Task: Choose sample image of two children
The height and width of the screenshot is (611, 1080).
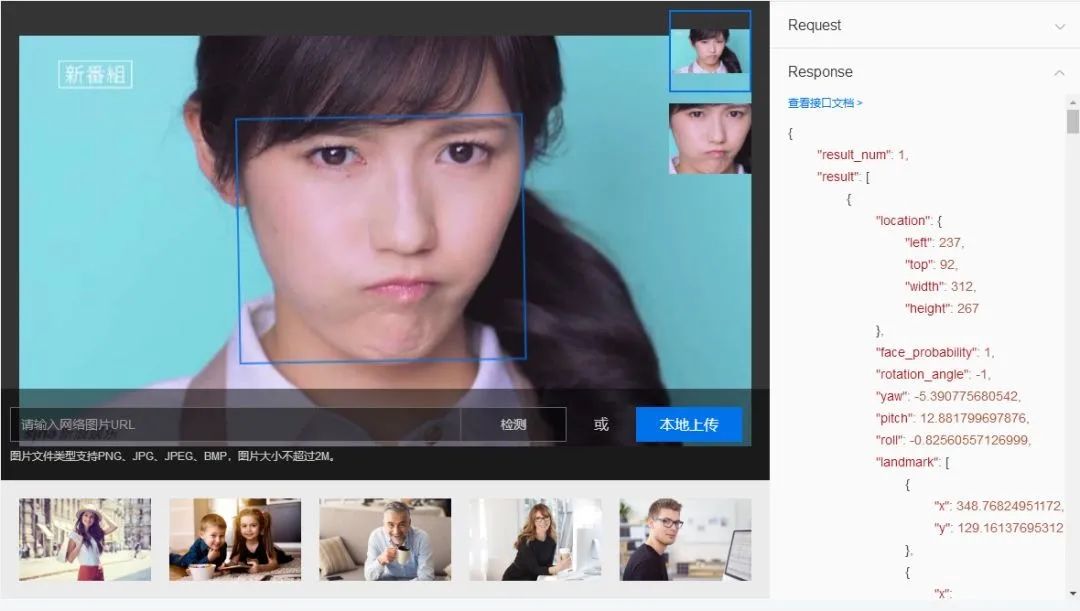Action: (x=235, y=539)
